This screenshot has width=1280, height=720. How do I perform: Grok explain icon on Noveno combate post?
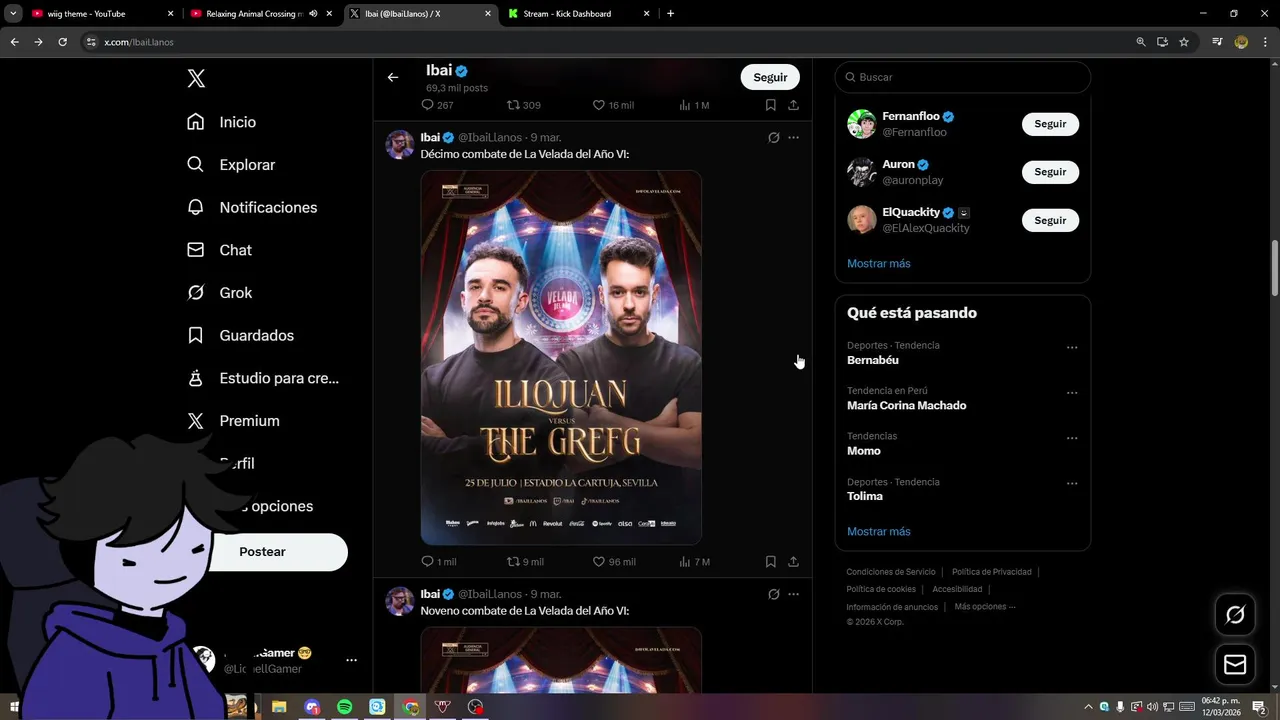[x=773, y=594]
